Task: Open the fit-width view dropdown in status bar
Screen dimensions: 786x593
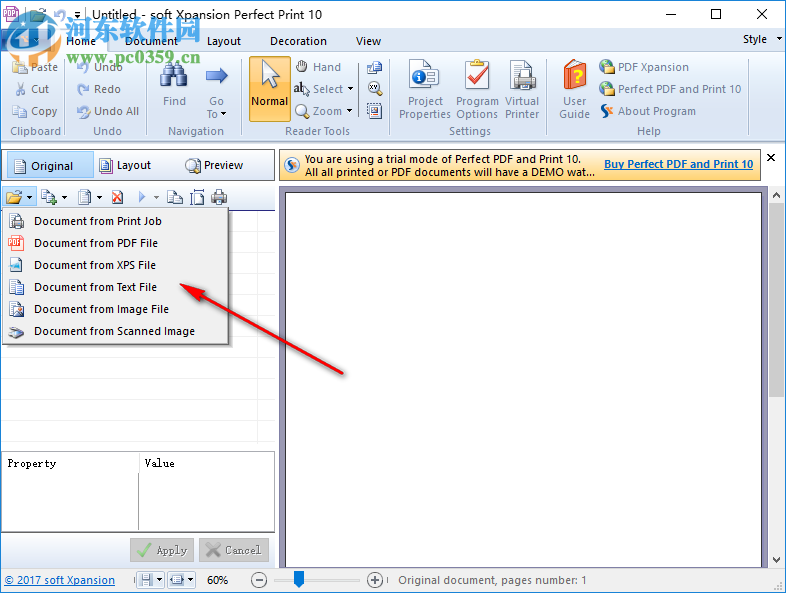Action: click(x=191, y=580)
